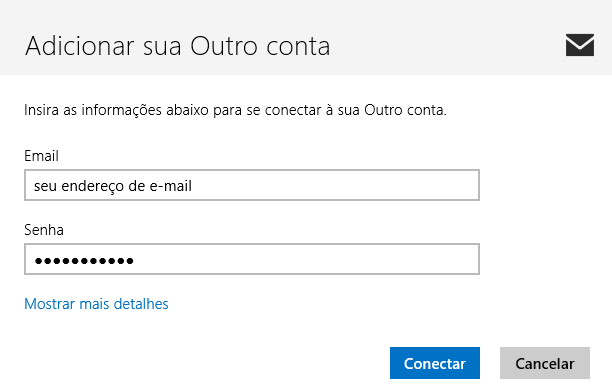Dismiss the dialog with Cancelar
Screen dimensions: 612x390
545,363
